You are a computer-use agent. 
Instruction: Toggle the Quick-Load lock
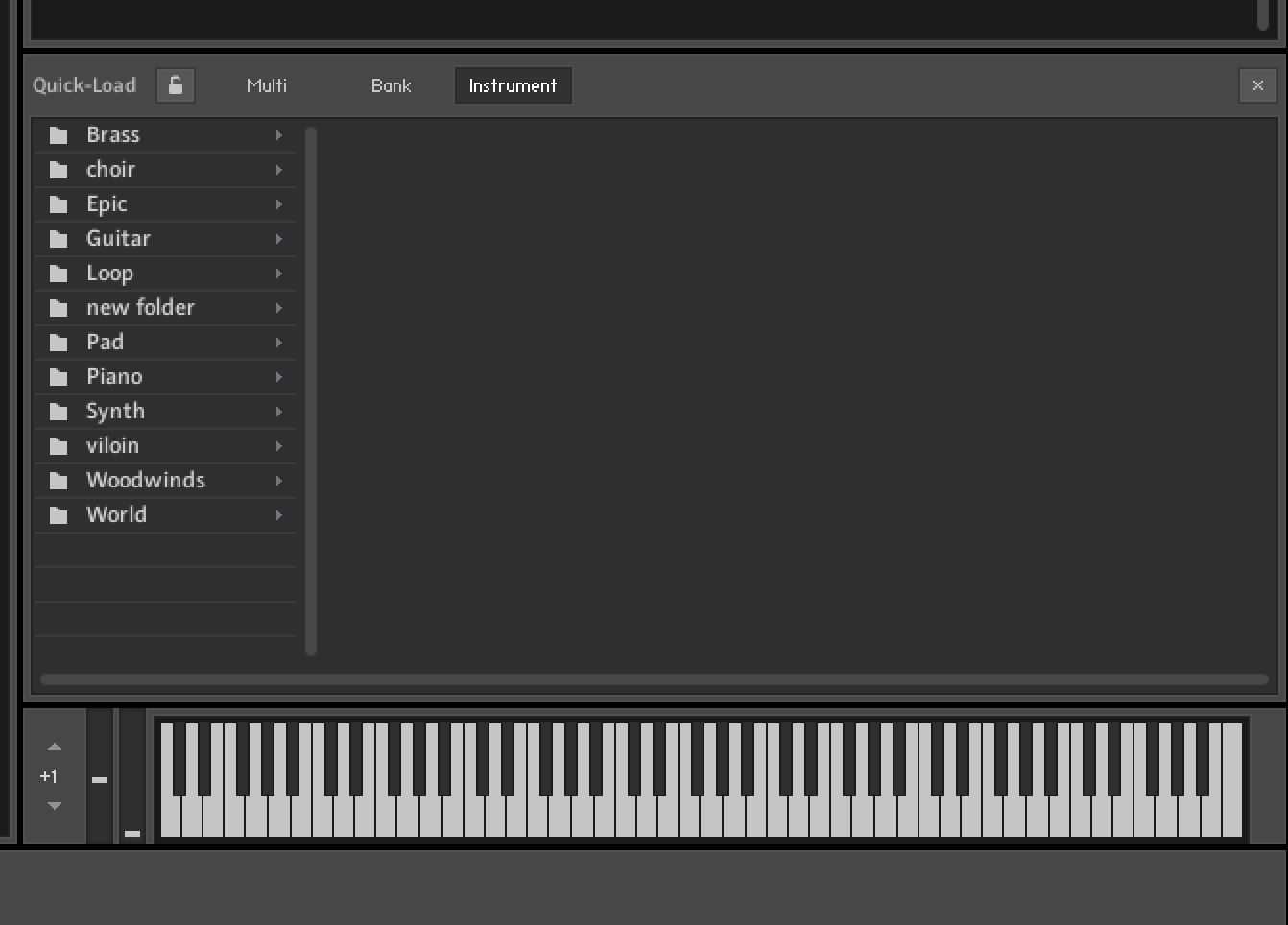coord(175,85)
